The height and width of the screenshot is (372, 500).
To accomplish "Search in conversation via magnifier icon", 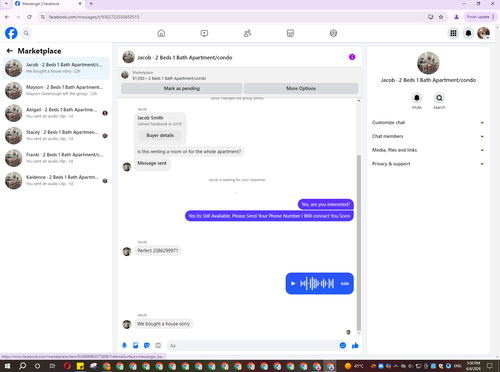I will (x=439, y=98).
